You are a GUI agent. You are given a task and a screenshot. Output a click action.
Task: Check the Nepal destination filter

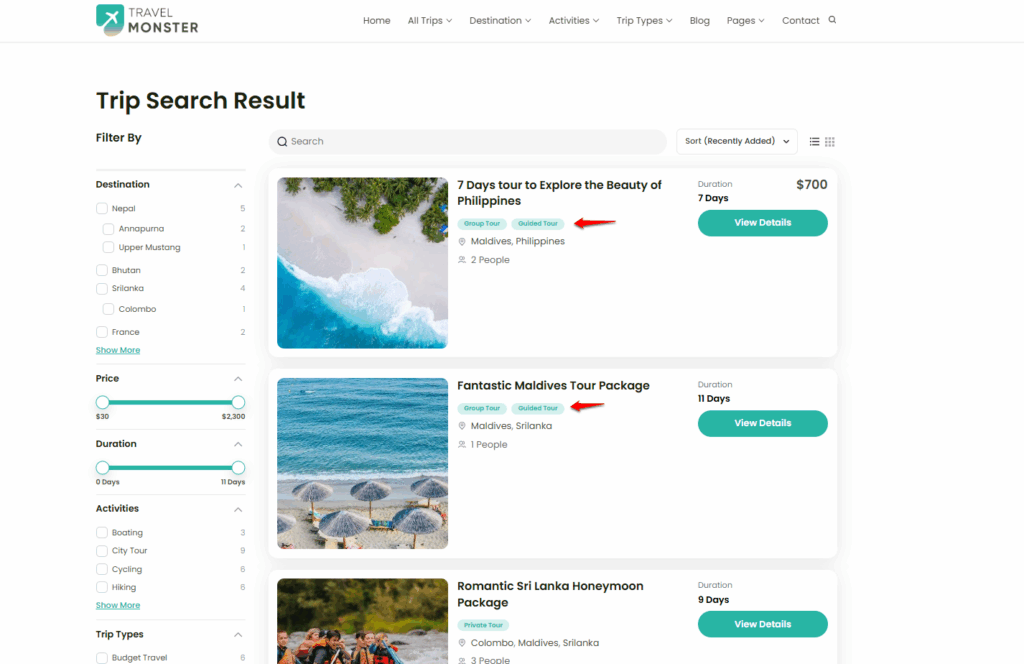tap(102, 209)
